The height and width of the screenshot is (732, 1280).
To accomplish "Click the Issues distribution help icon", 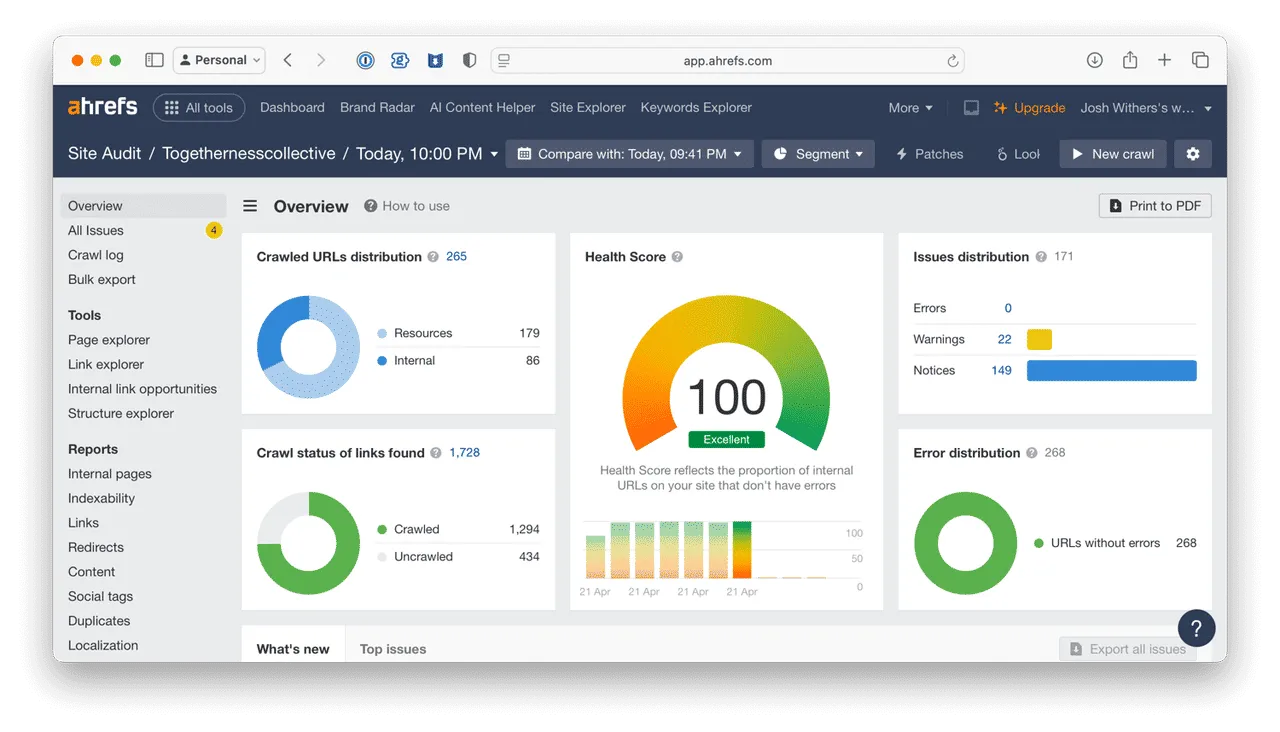I will 1041,257.
